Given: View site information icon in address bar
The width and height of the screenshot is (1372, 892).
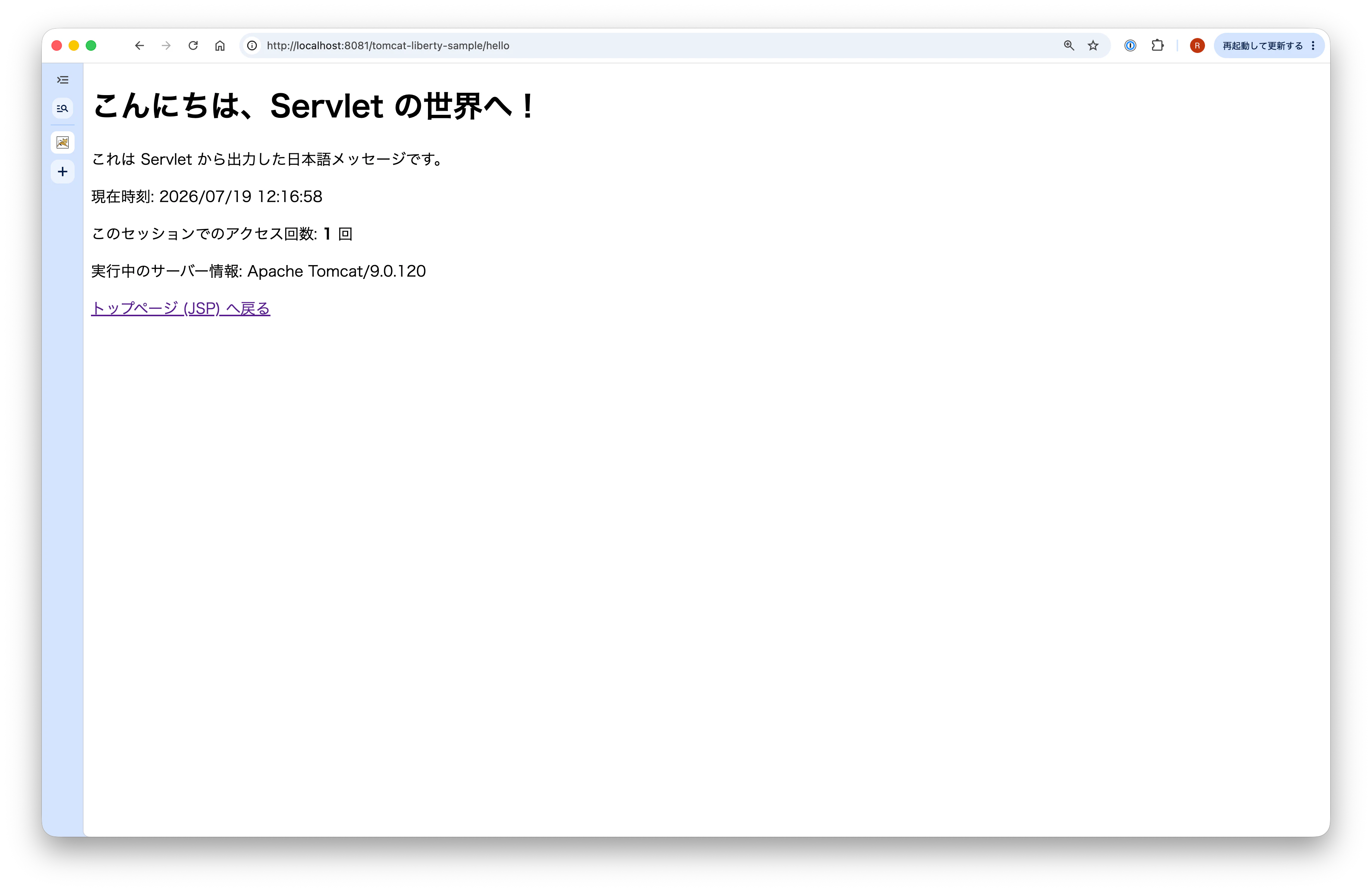Looking at the screenshot, I should click(252, 45).
